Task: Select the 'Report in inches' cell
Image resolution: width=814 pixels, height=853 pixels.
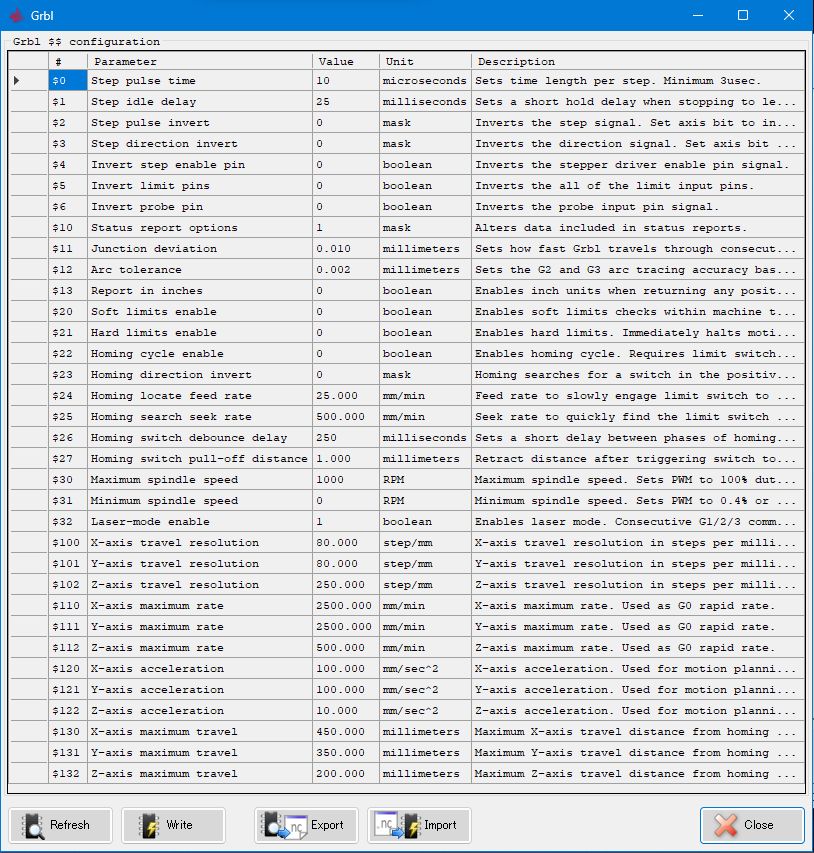Action: click(x=200, y=290)
